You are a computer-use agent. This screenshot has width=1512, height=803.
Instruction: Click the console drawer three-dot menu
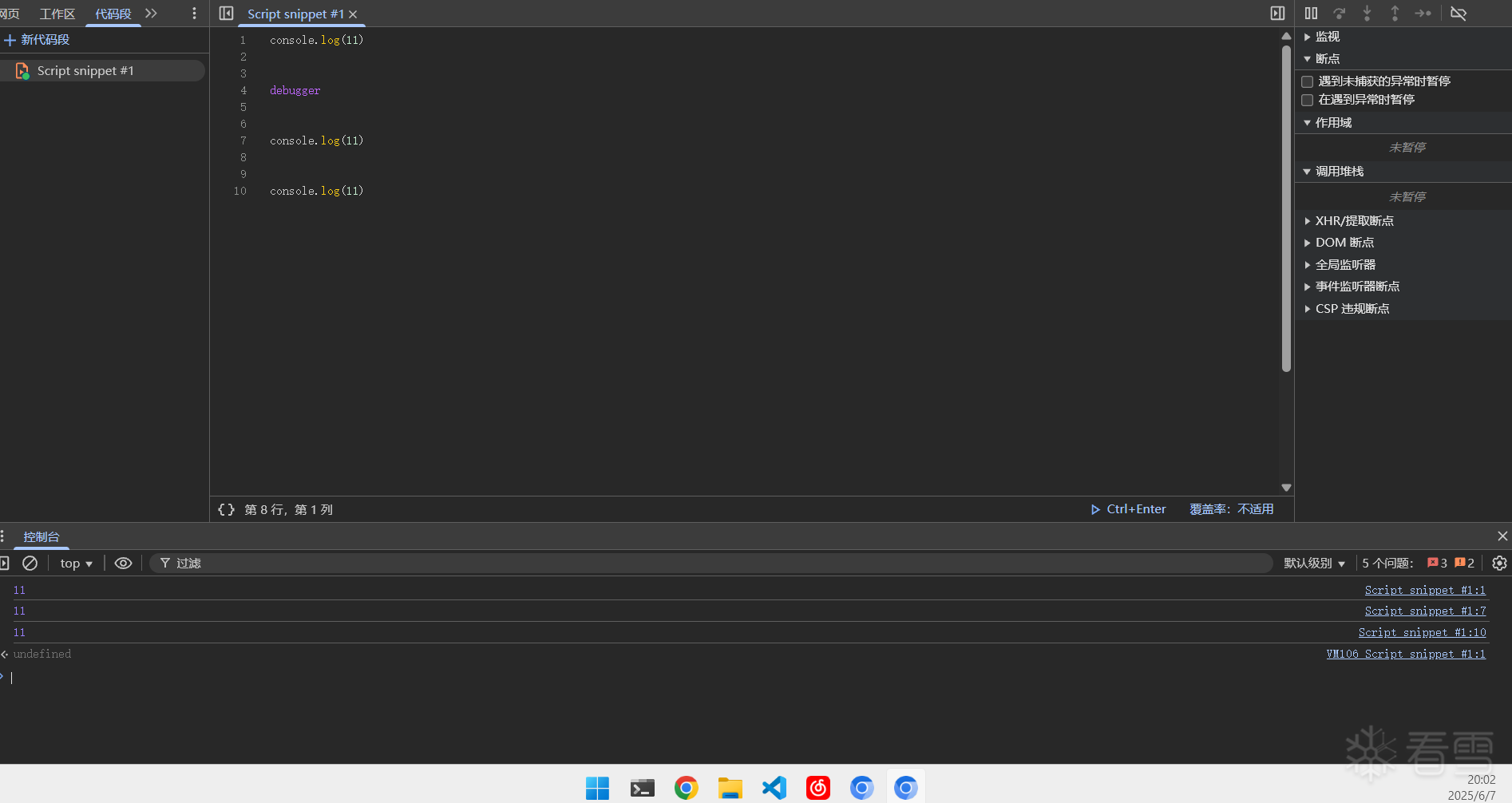pyautogui.click(x=2, y=536)
